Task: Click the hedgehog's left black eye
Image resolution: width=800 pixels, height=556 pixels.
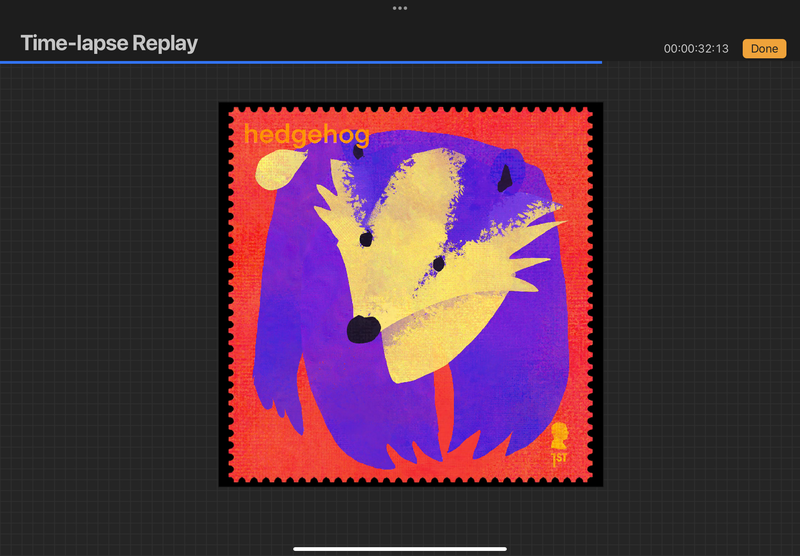Action: (x=366, y=240)
